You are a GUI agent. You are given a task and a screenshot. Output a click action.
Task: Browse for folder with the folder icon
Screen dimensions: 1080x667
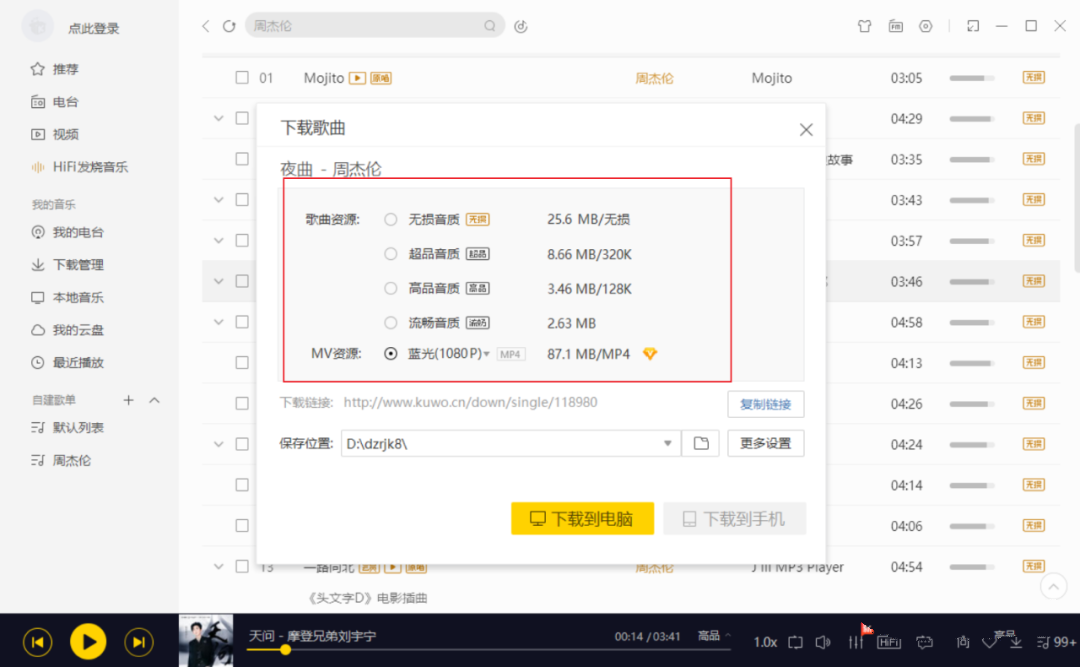(x=700, y=443)
